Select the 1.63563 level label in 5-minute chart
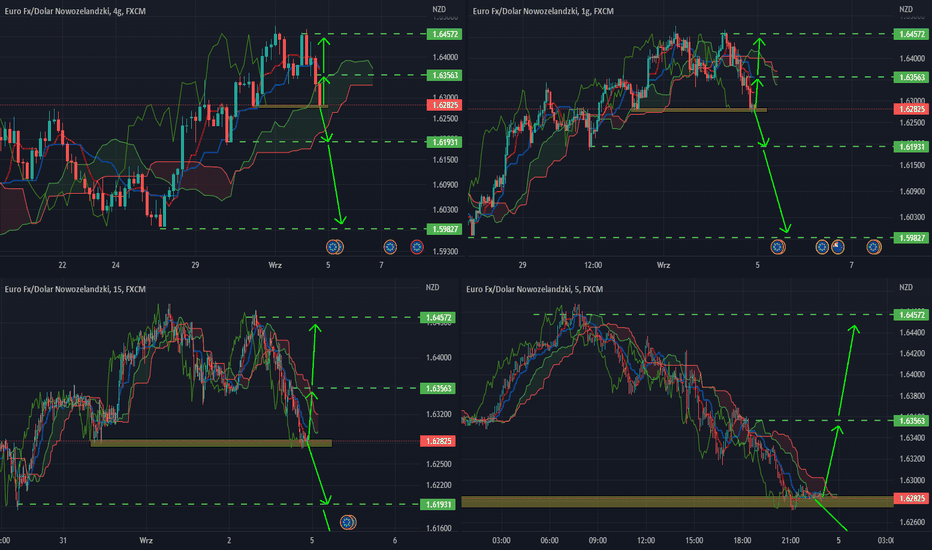 tap(911, 421)
